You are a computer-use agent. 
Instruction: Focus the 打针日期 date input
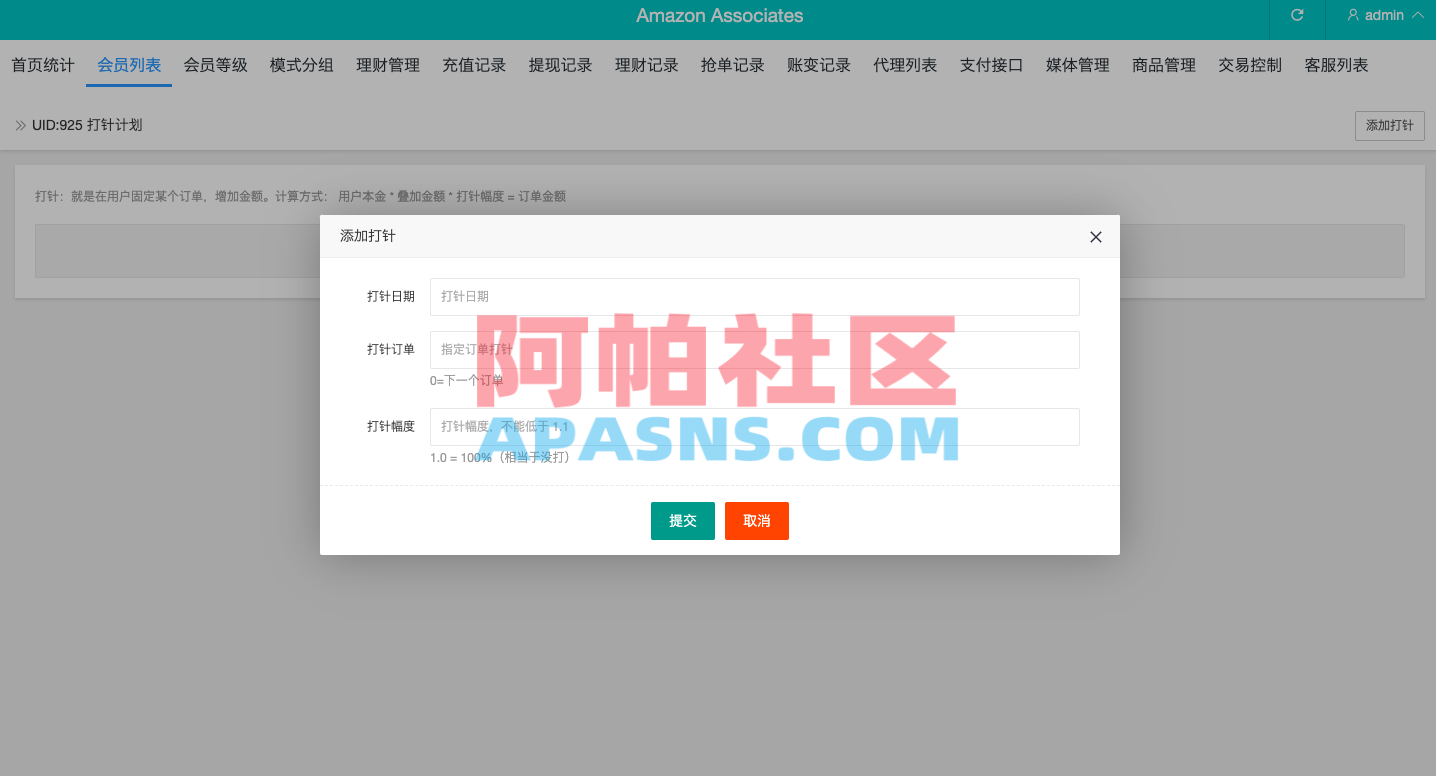click(x=755, y=297)
